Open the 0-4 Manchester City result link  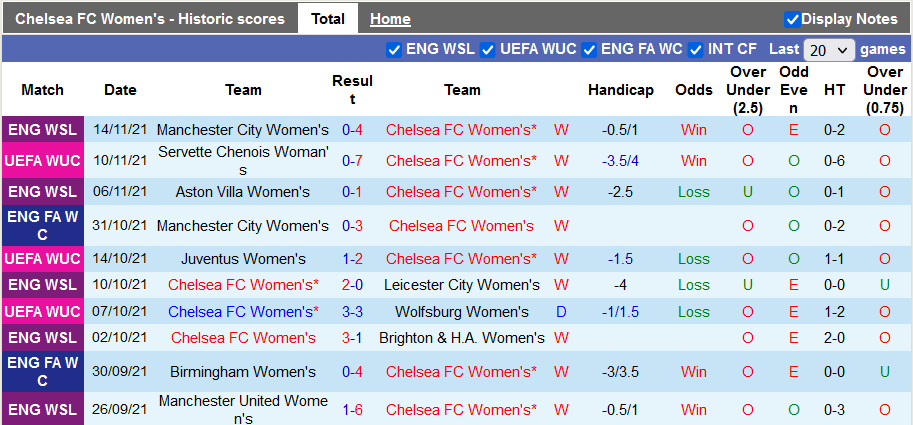(352, 130)
